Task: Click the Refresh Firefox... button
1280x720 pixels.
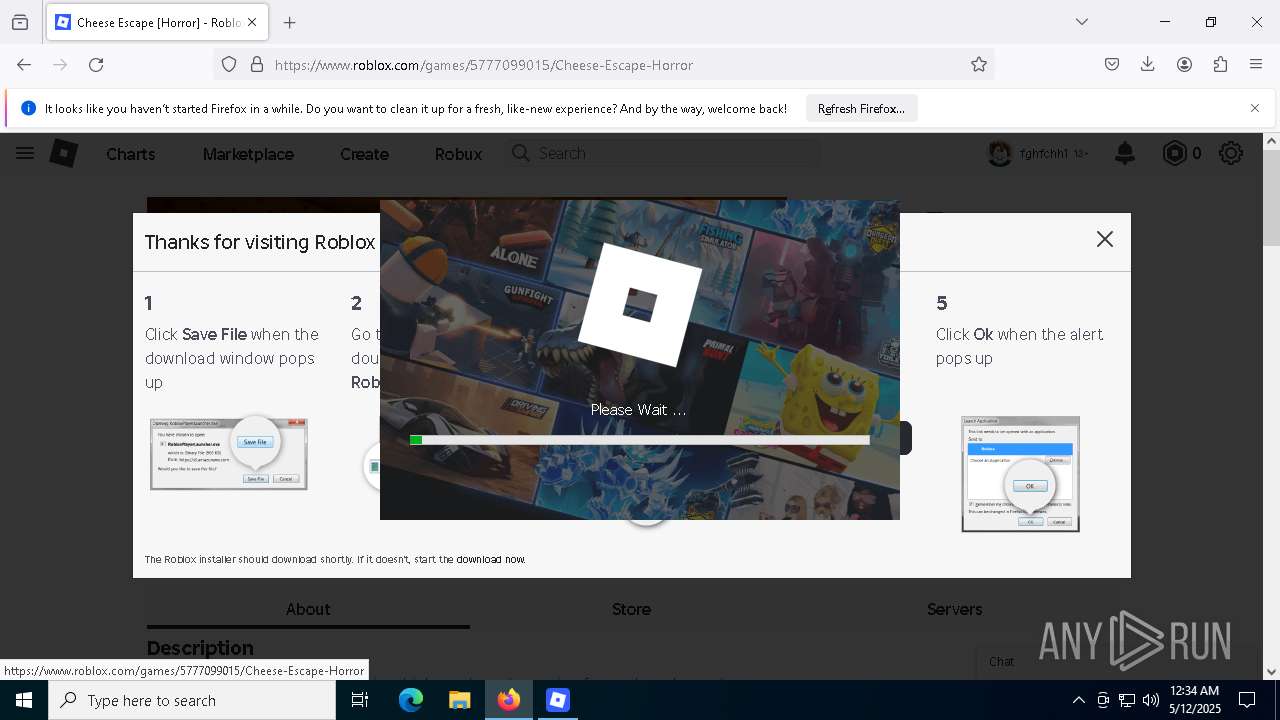Action: (x=861, y=108)
